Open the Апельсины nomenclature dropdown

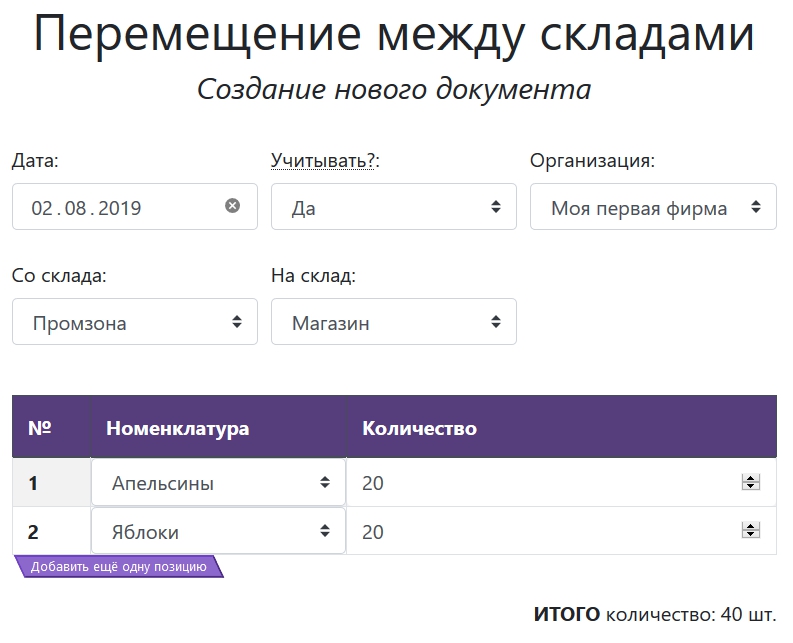point(218,483)
